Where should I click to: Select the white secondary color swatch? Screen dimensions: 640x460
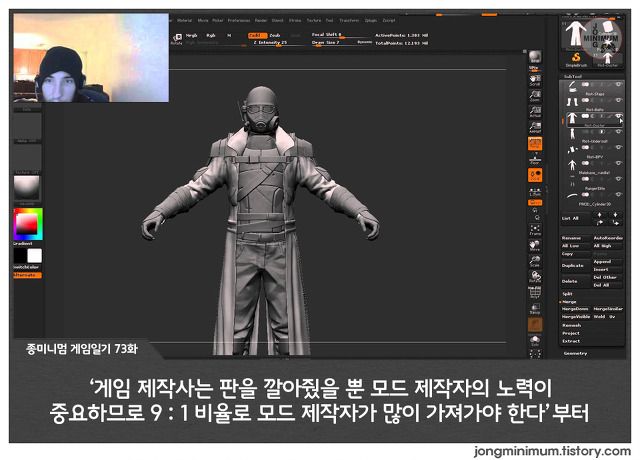tap(35, 256)
